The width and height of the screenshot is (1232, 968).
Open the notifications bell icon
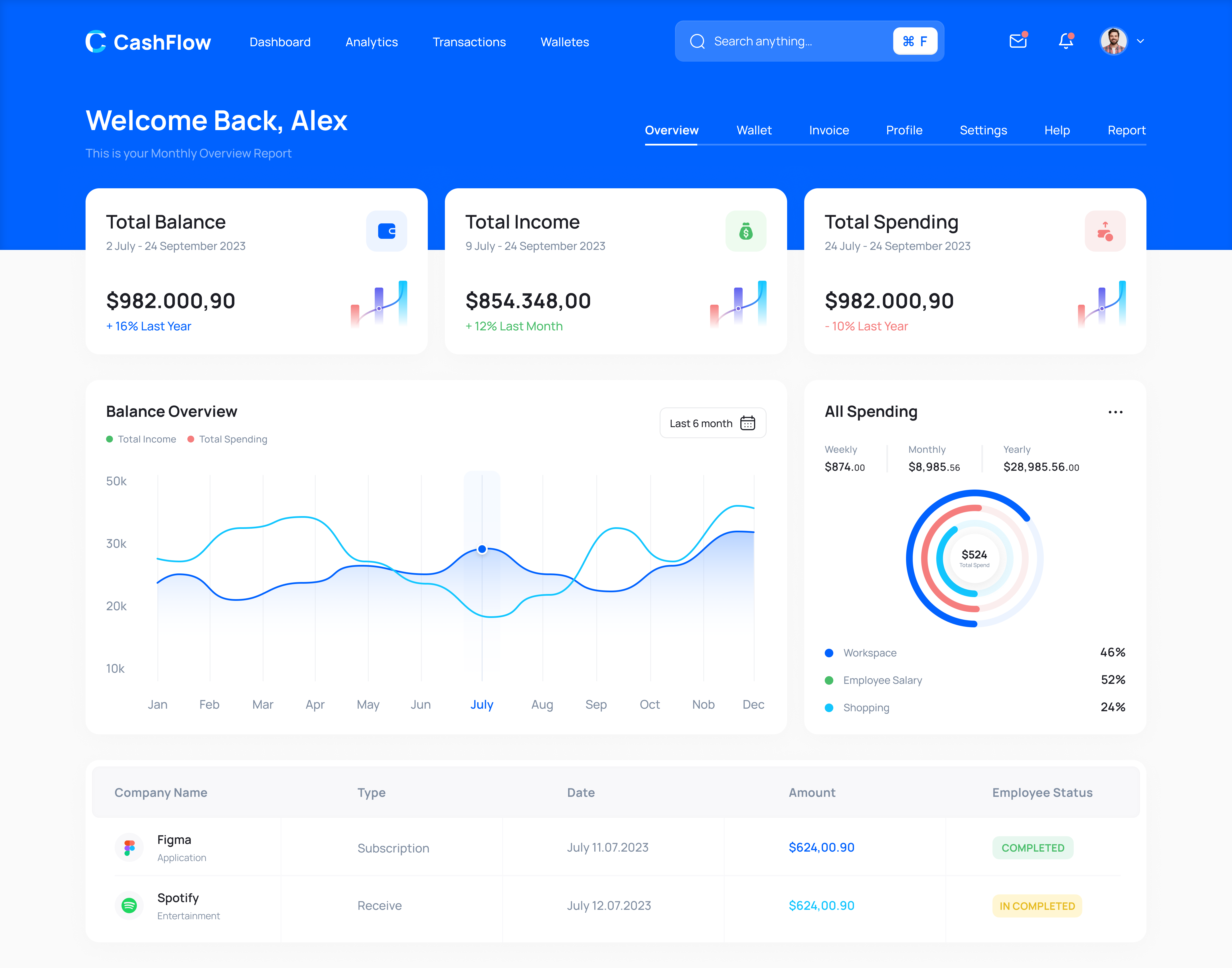[x=1065, y=41]
